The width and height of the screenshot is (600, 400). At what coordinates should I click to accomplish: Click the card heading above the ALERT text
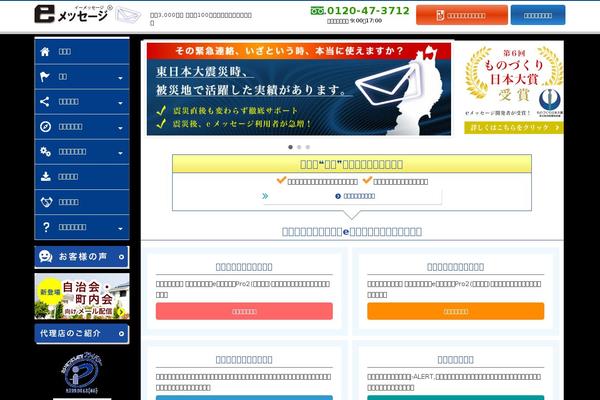coord(455,360)
